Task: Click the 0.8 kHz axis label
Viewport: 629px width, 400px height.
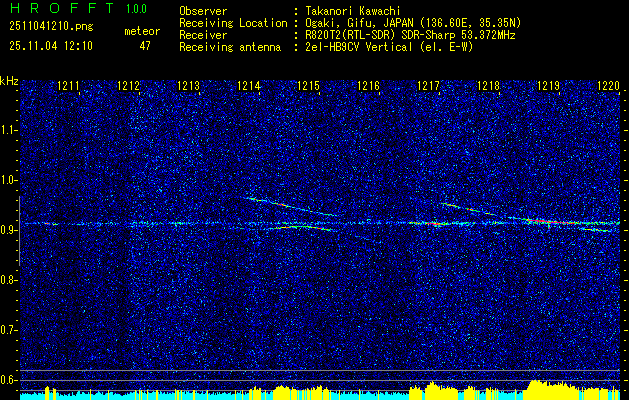Action: pos(7,280)
